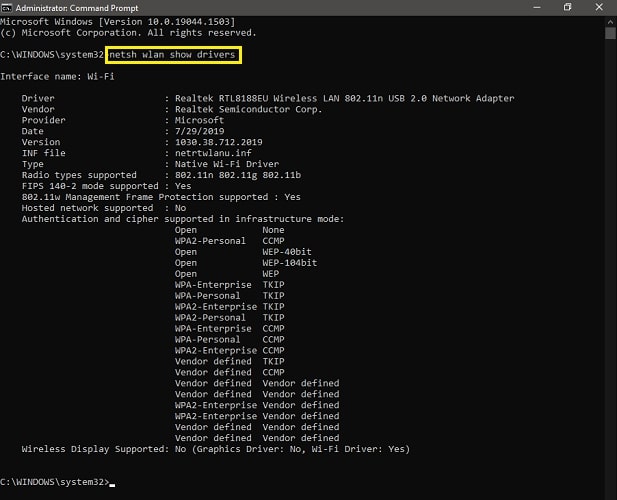The width and height of the screenshot is (617, 500).
Task: Click 'Hosted network supported' line
Action: coord(104,208)
